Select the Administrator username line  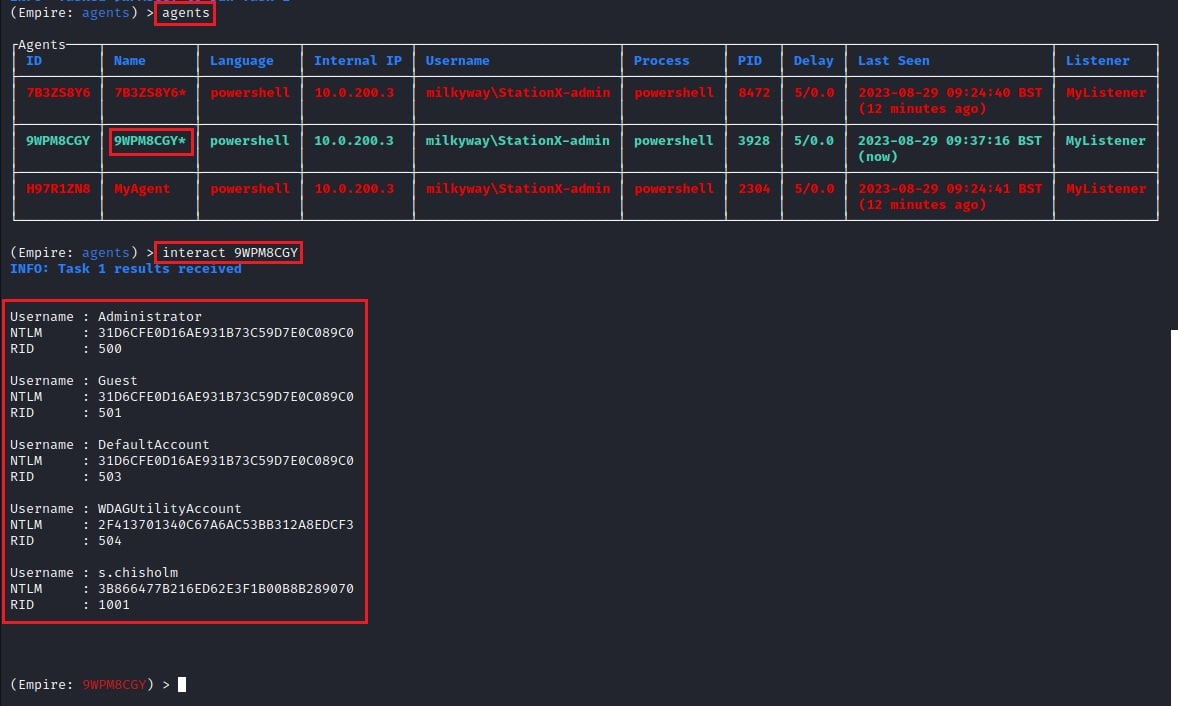point(106,316)
